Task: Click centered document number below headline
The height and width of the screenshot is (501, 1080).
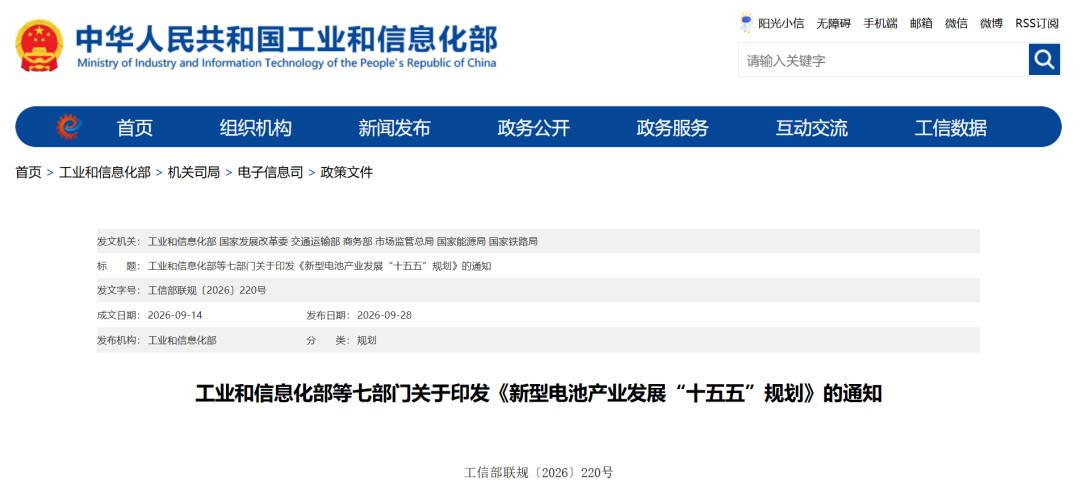Action: [x=539, y=473]
